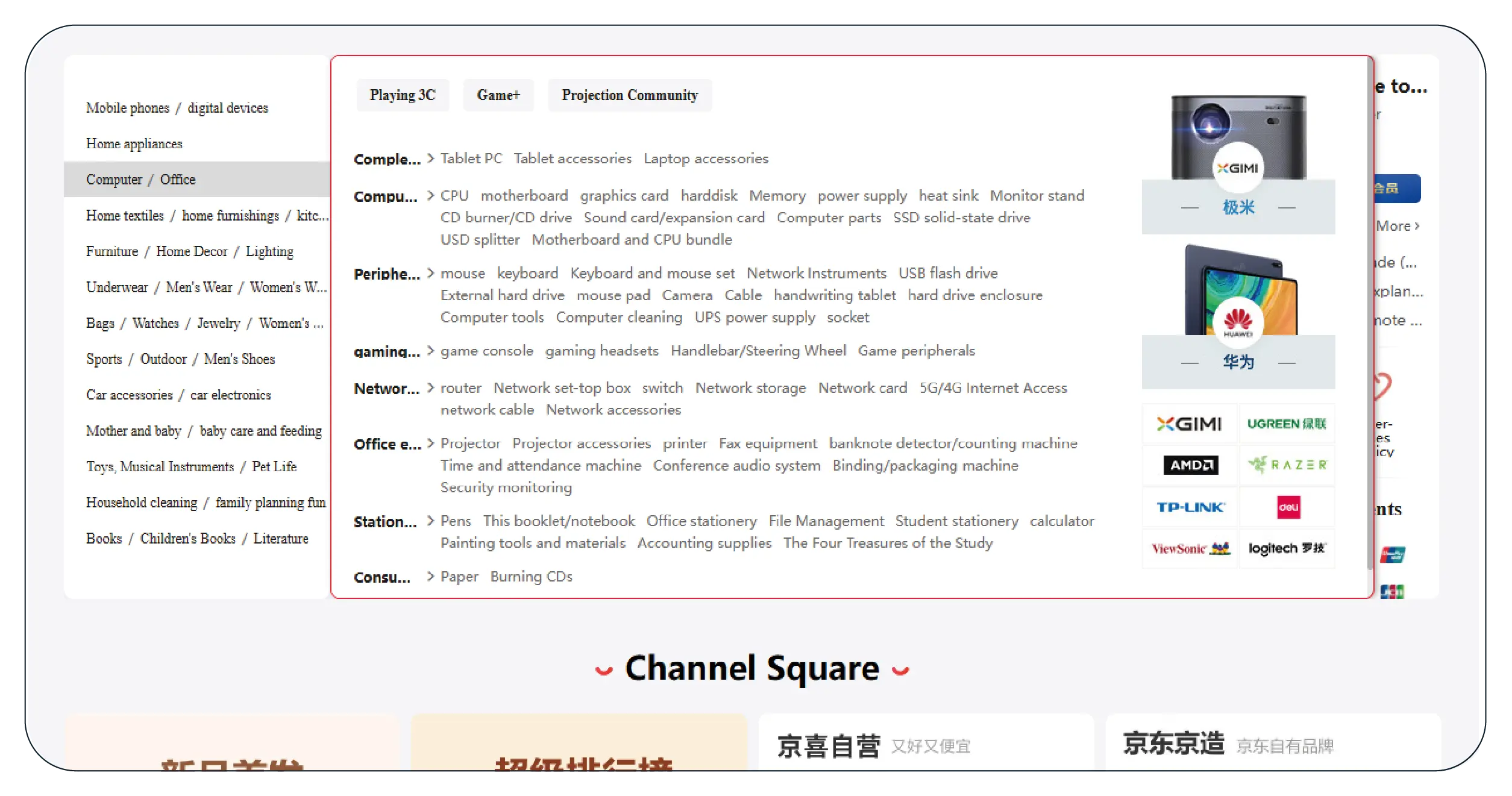
Task: Click the UGREEN brand logo
Action: click(x=1286, y=424)
